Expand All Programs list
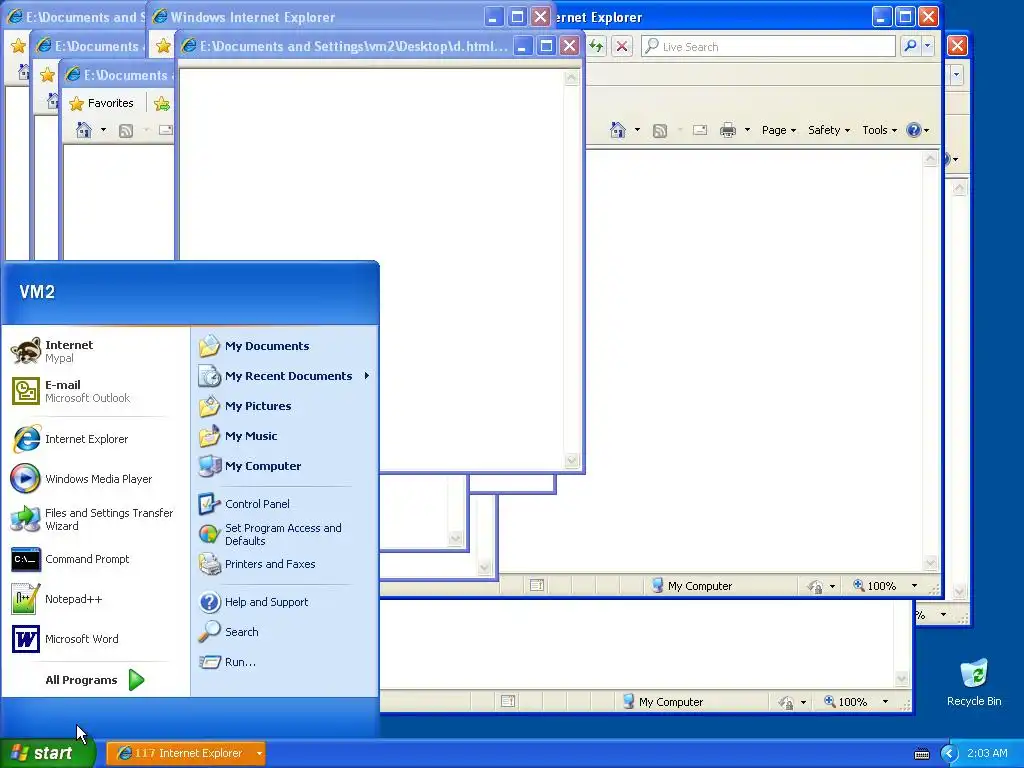Image resolution: width=1024 pixels, height=768 pixels. point(95,680)
